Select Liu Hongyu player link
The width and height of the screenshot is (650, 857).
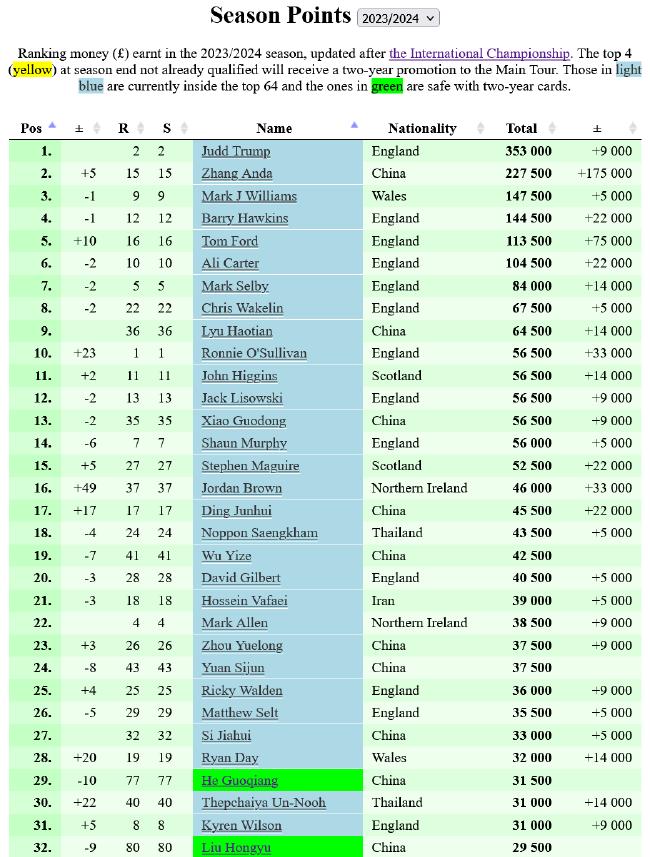[236, 848]
